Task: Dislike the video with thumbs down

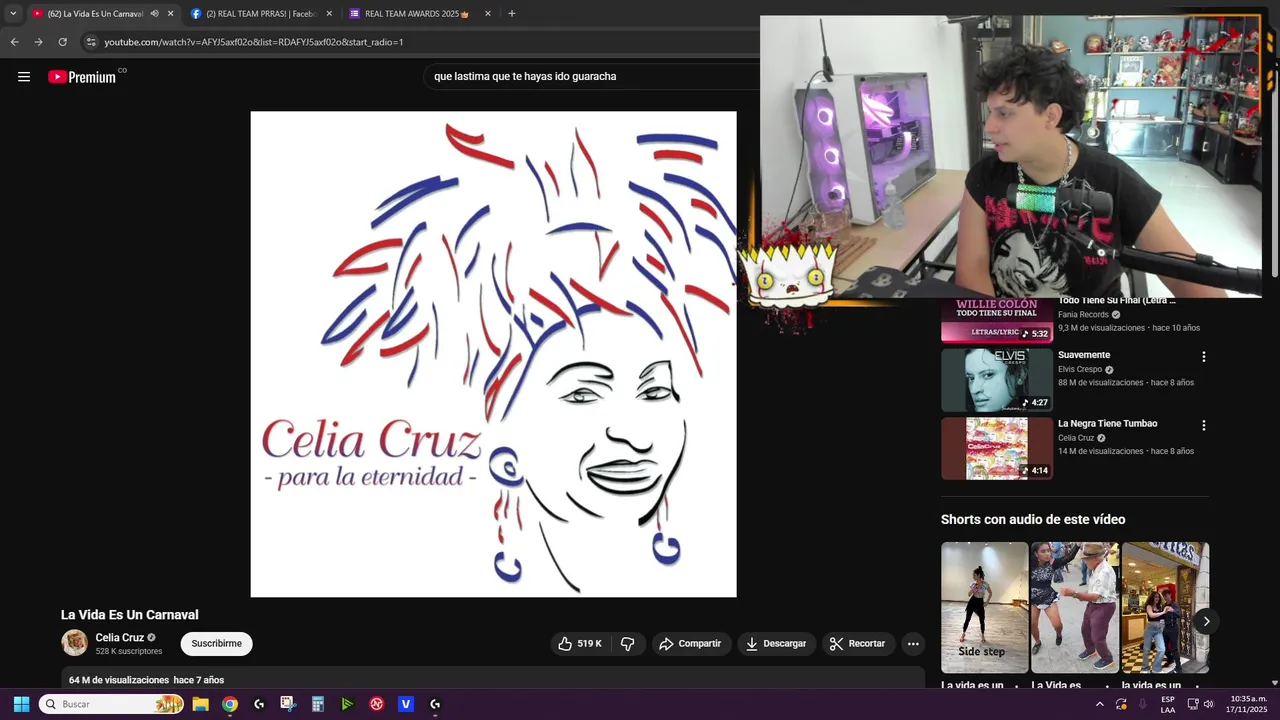Action: [628, 644]
